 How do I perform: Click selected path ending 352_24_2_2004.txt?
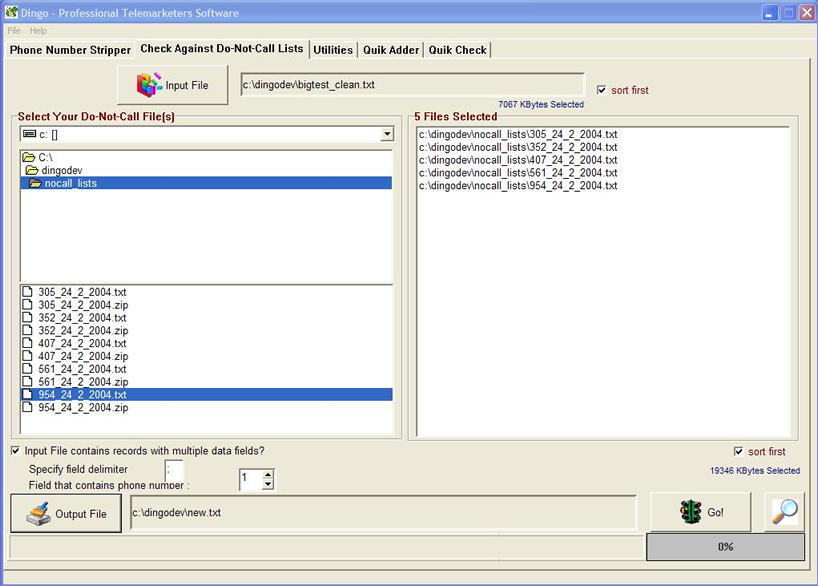[x=518, y=147]
